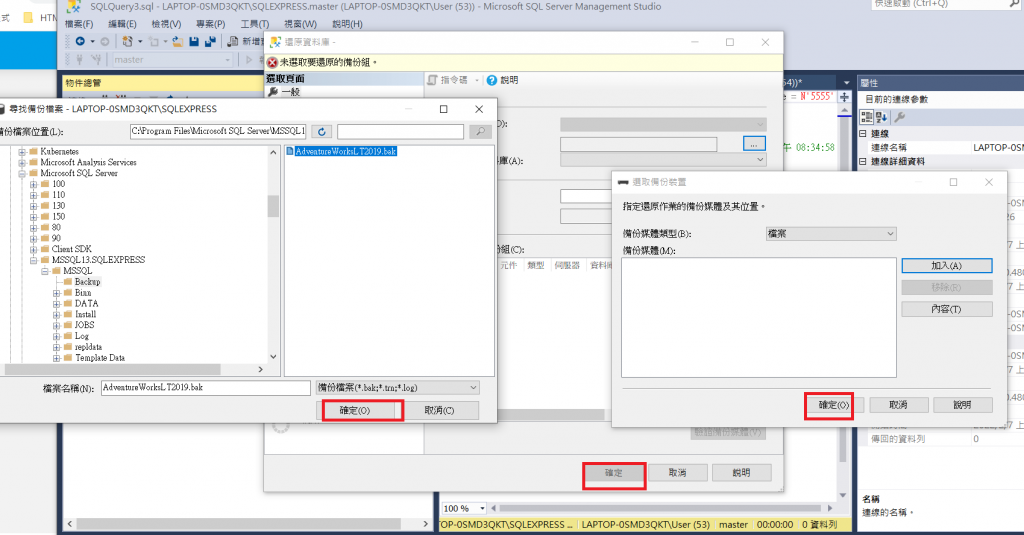Image resolution: width=1024 pixels, height=535 pixels.
Task: Open the zoom 100 % dropdown
Action: point(482,508)
